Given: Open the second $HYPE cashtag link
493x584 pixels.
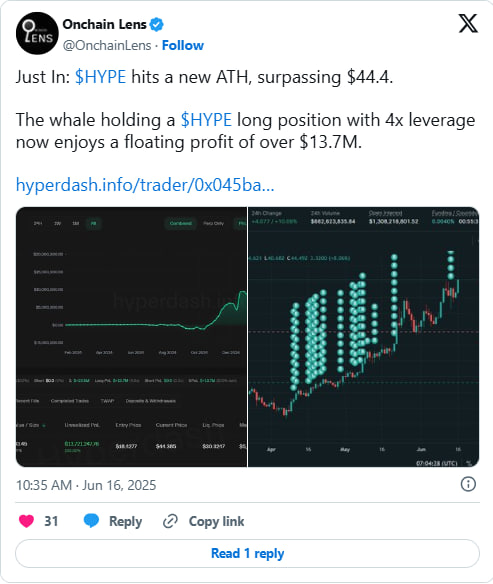Looking at the screenshot, I should coord(206,120).
